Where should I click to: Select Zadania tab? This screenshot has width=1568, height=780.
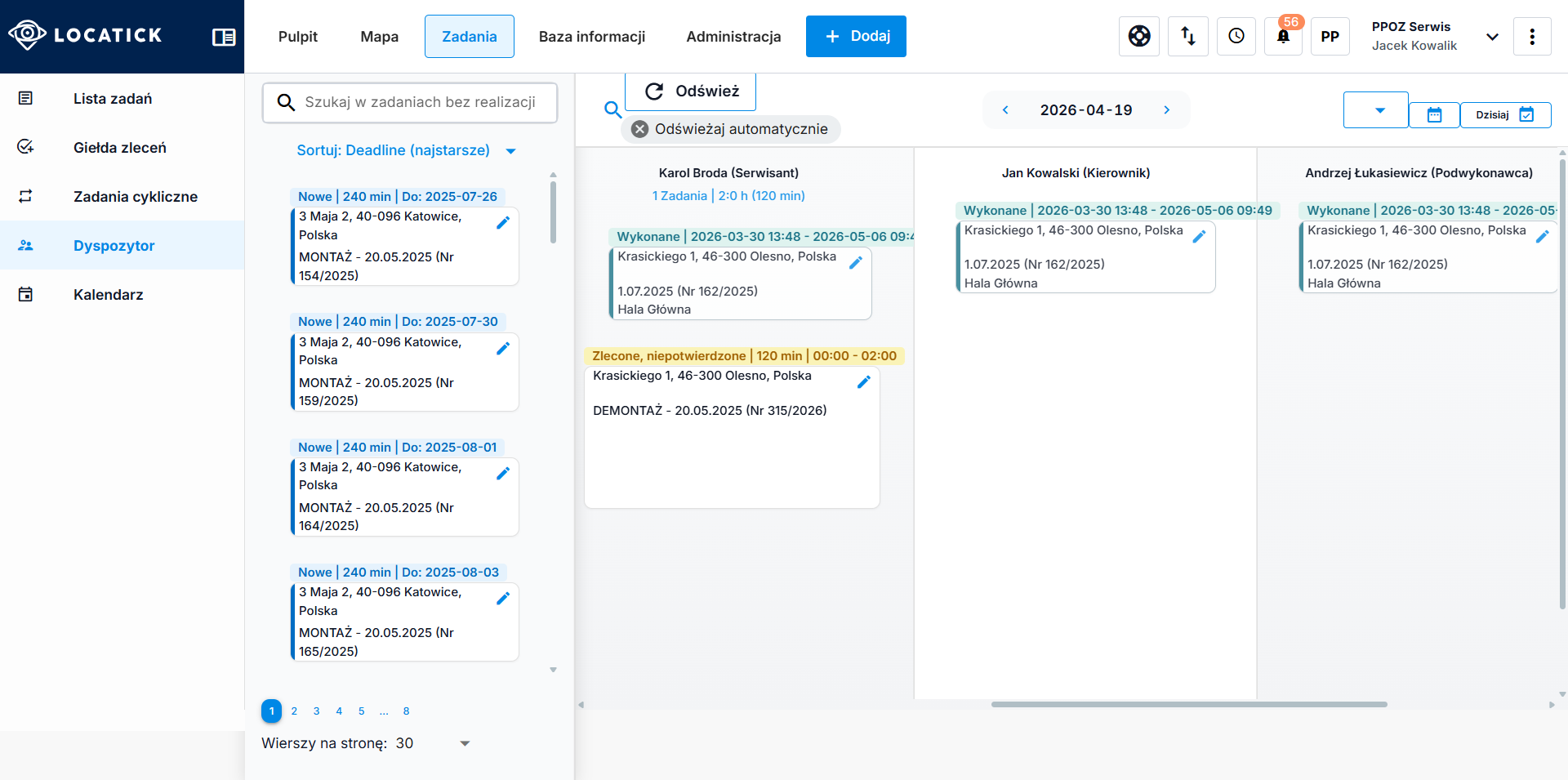click(x=470, y=37)
